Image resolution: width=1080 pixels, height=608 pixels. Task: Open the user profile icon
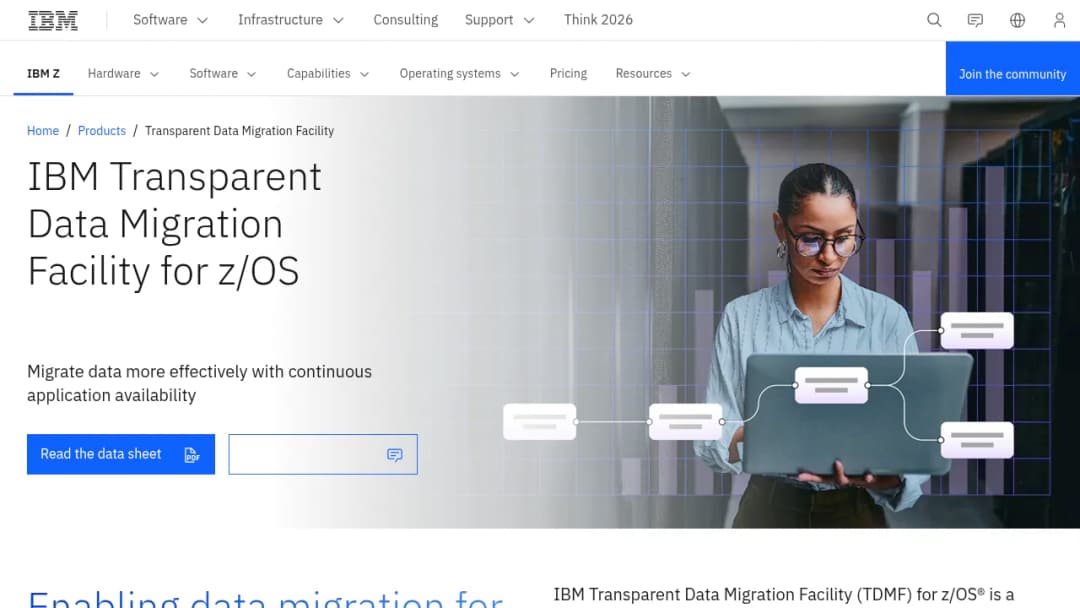click(1059, 20)
